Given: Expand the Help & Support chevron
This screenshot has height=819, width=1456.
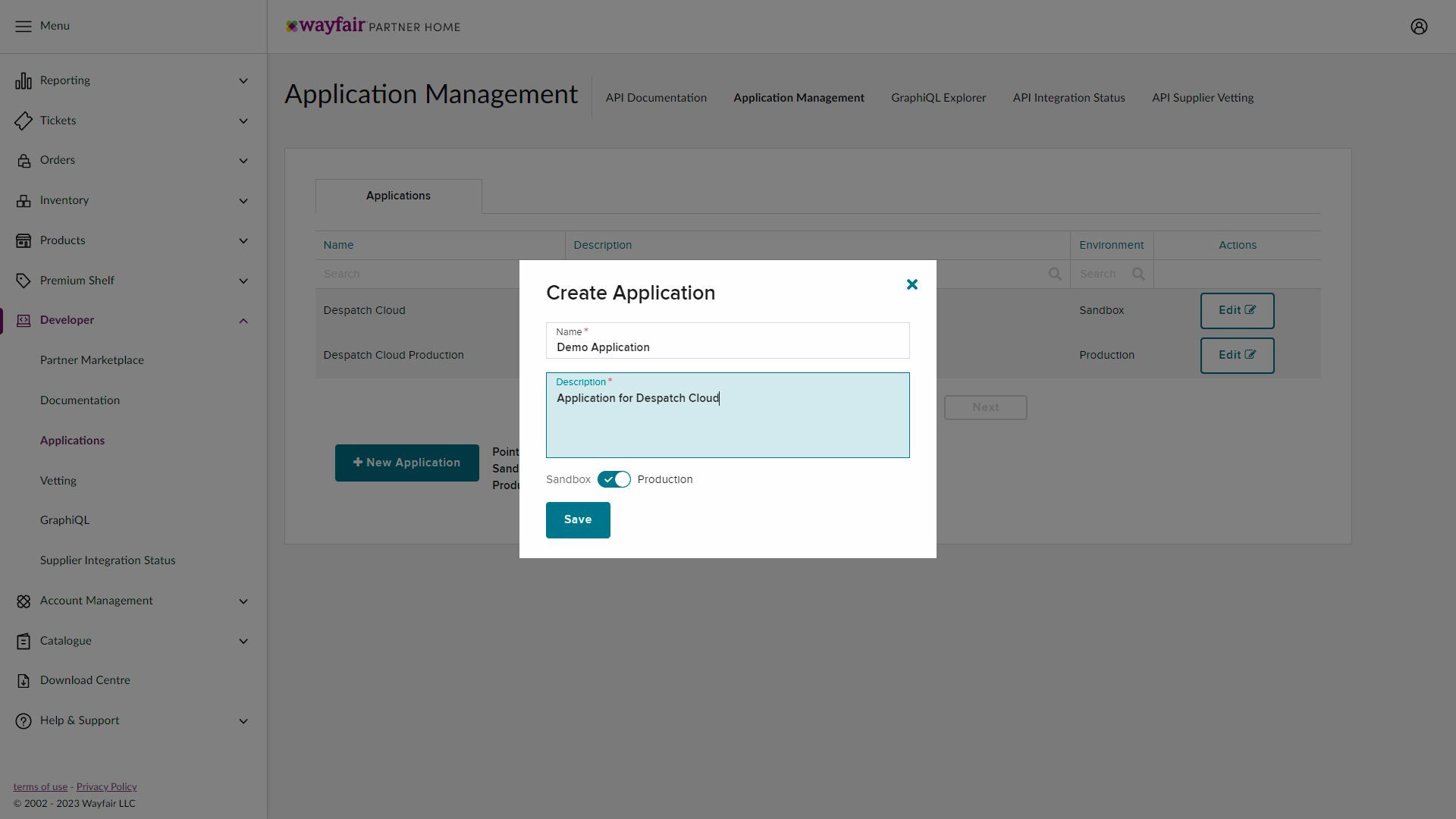Looking at the screenshot, I should pos(243,721).
